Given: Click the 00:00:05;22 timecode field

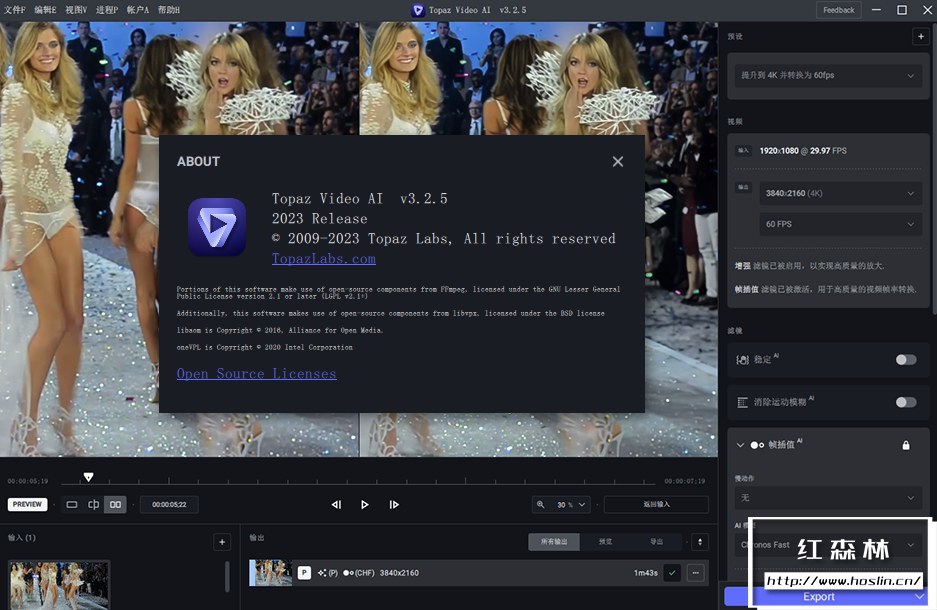Looking at the screenshot, I should click(x=169, y=505).
